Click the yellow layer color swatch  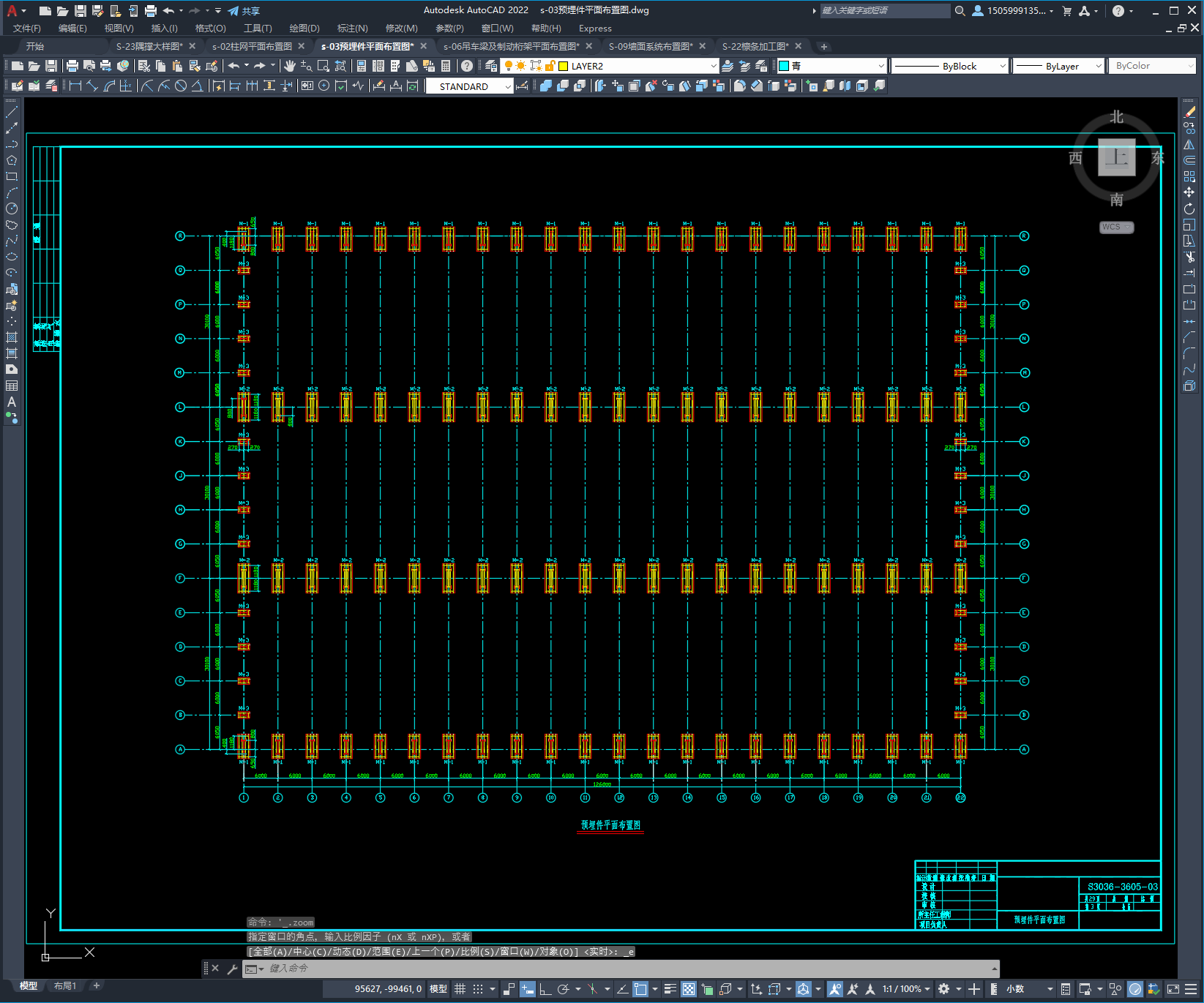(x=564, y=66)
